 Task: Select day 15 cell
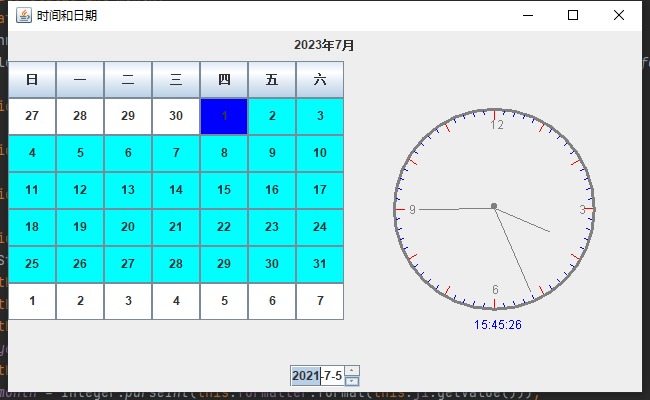[224, 190]
